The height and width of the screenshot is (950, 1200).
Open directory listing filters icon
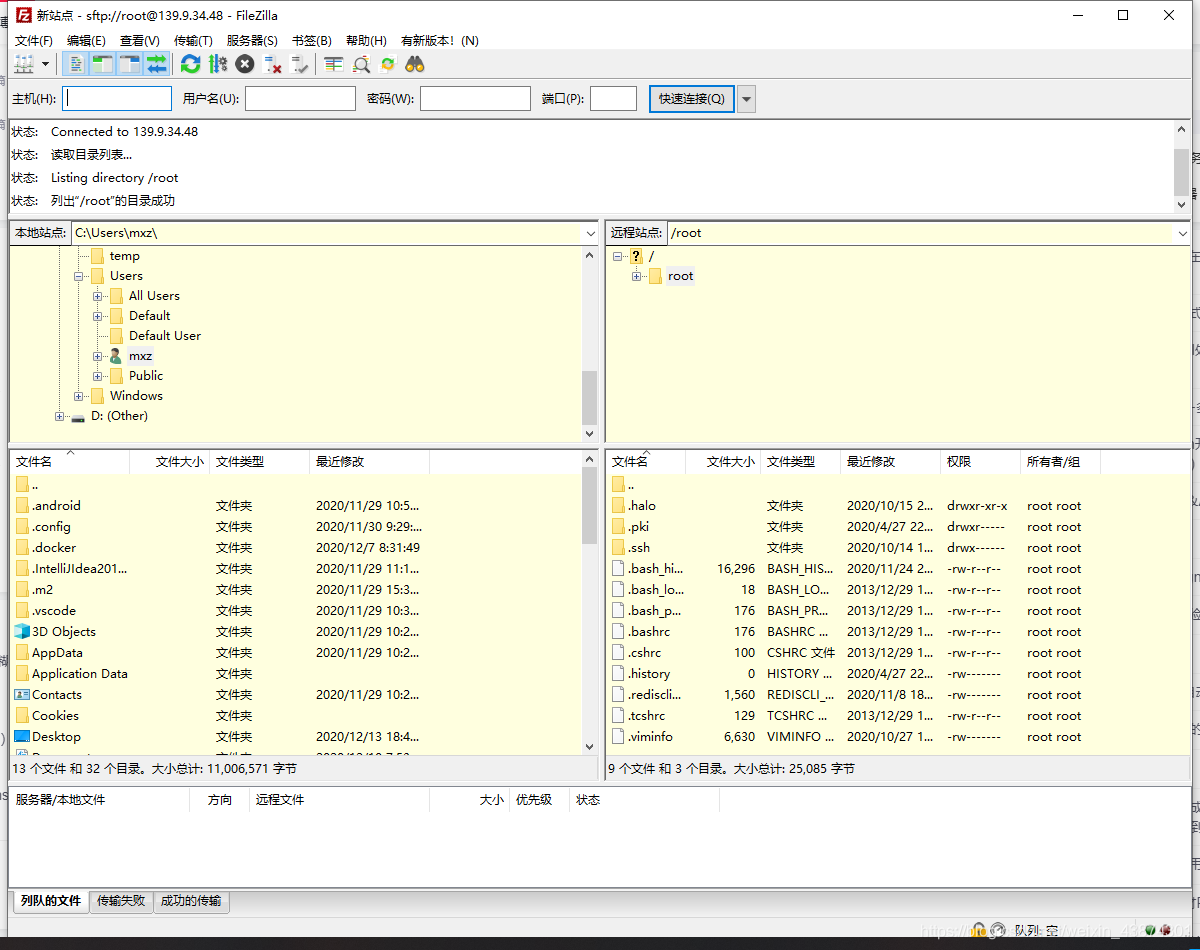coord(333,64)
